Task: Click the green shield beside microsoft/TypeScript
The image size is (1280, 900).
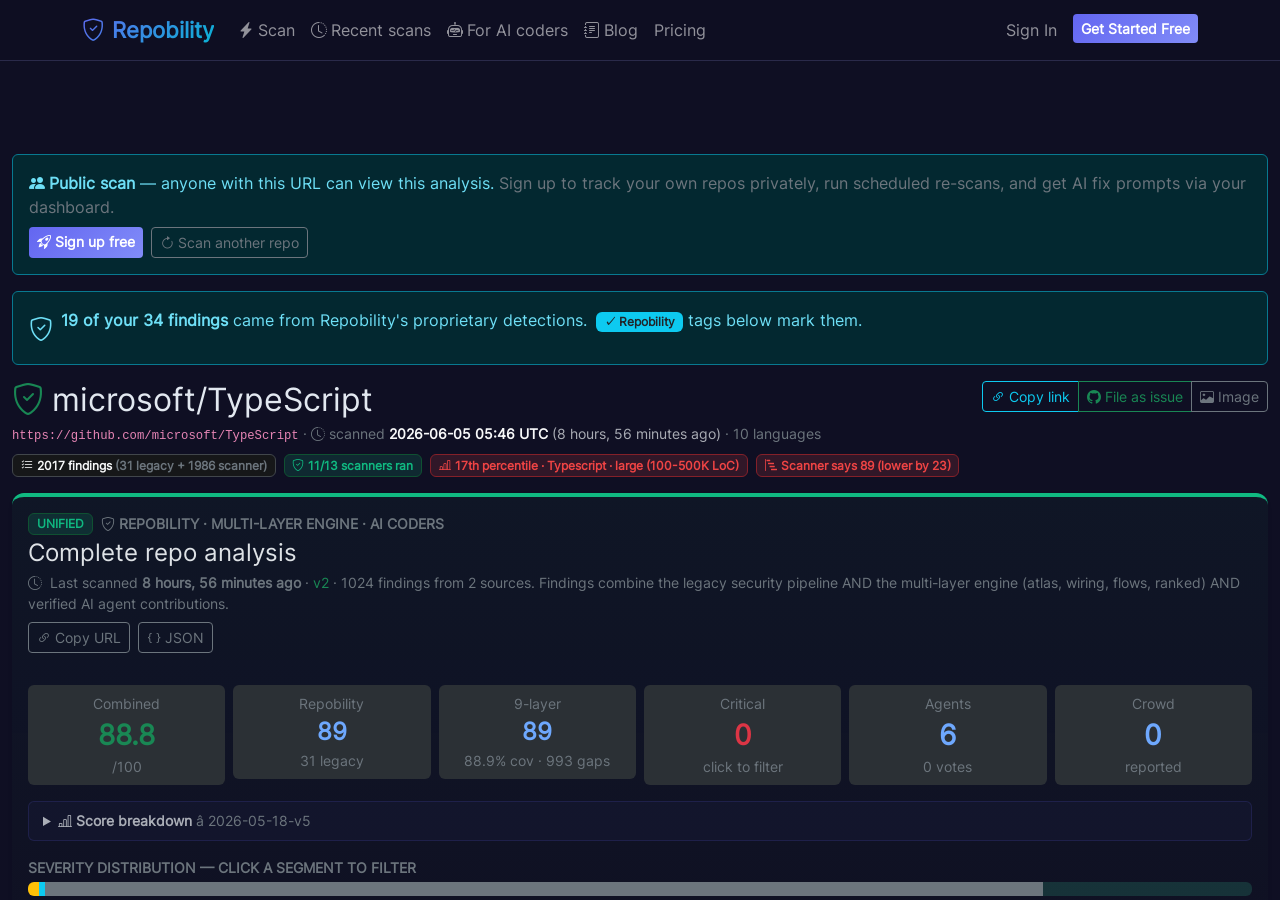Action: pos(28,399)
